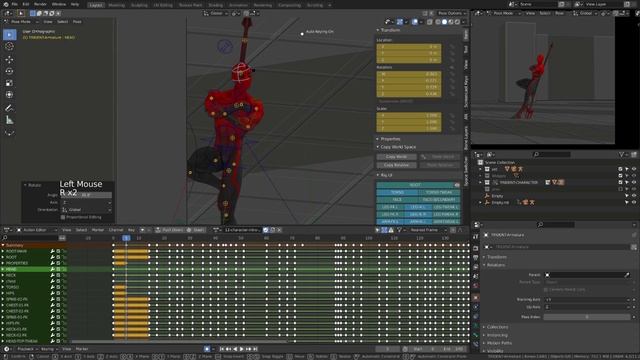Open the Pose Options dropdown

[451, 13]
